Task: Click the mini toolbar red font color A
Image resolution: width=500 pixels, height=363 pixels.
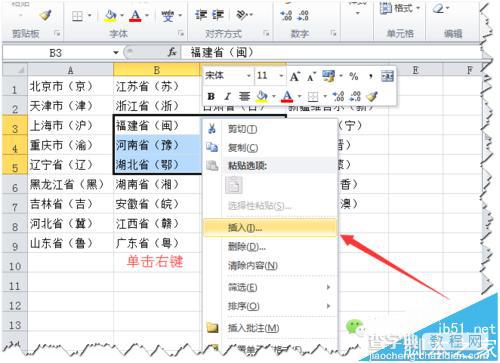Action: tap(287, 96)
